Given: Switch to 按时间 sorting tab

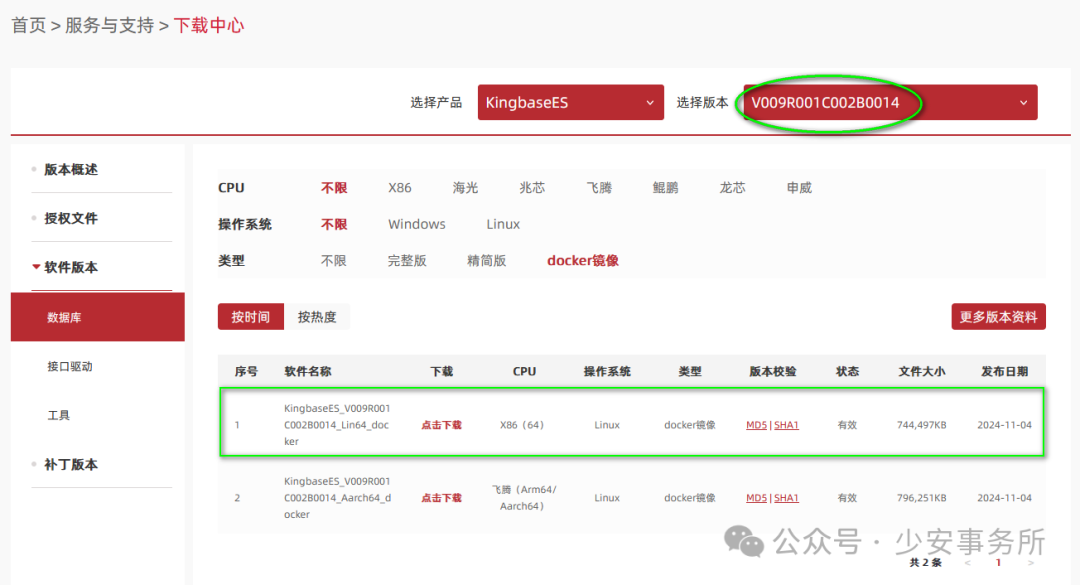Looking at the screenshot, I should click(x=250, y=316).
